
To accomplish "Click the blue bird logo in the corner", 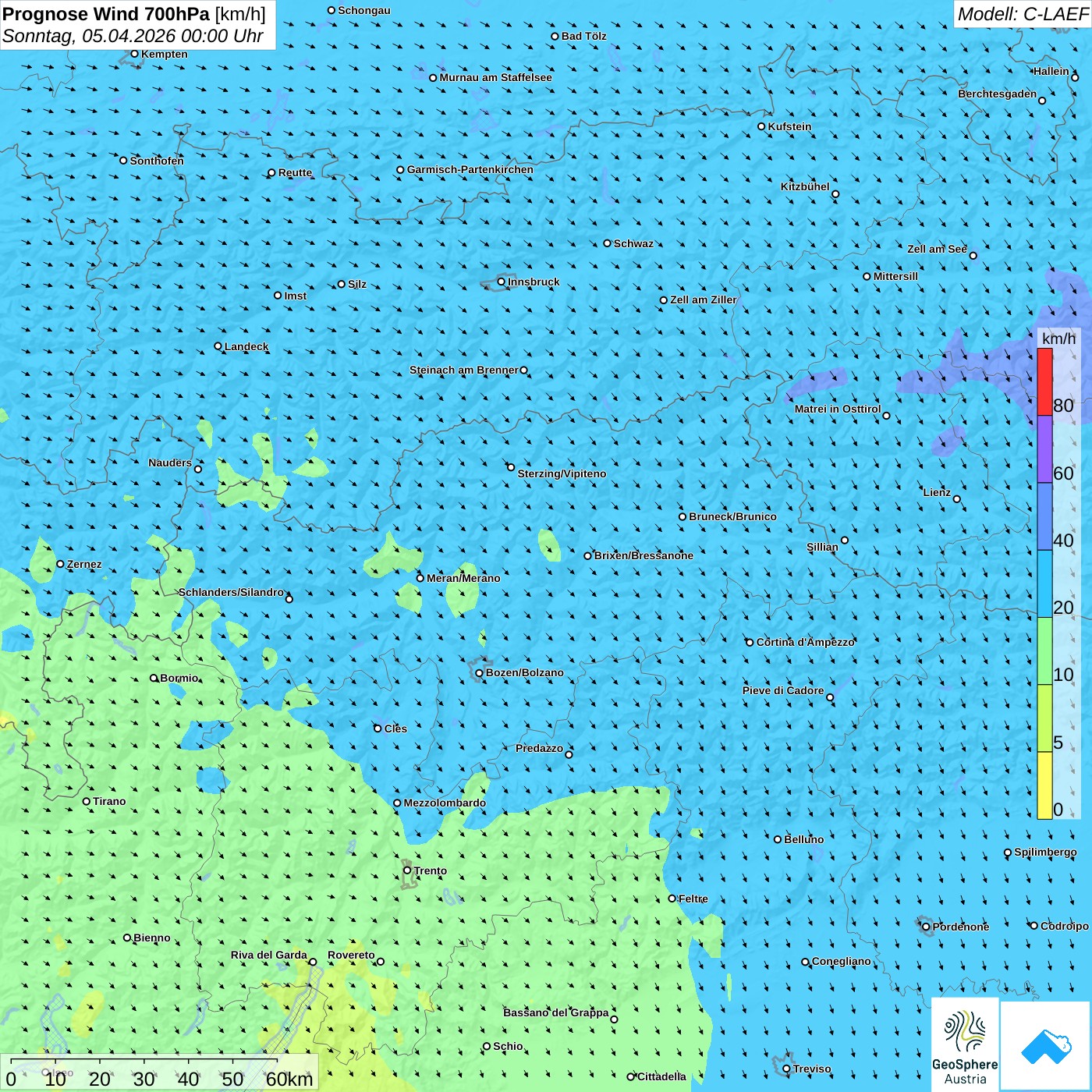I will (1046, 1046).
